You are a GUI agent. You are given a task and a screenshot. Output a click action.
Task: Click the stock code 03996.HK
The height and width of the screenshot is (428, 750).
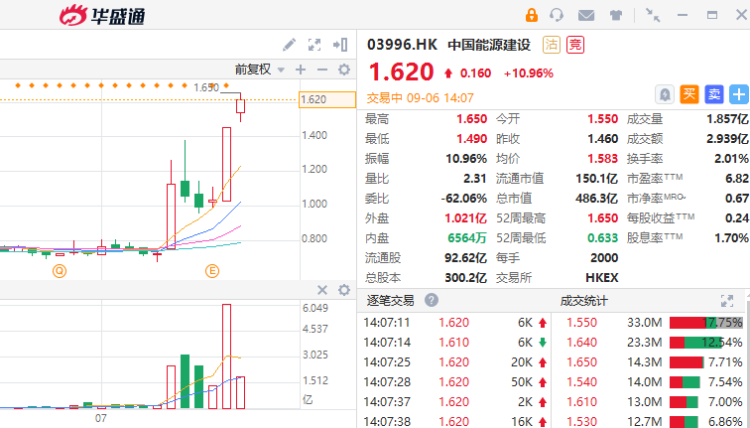point(402,45)
